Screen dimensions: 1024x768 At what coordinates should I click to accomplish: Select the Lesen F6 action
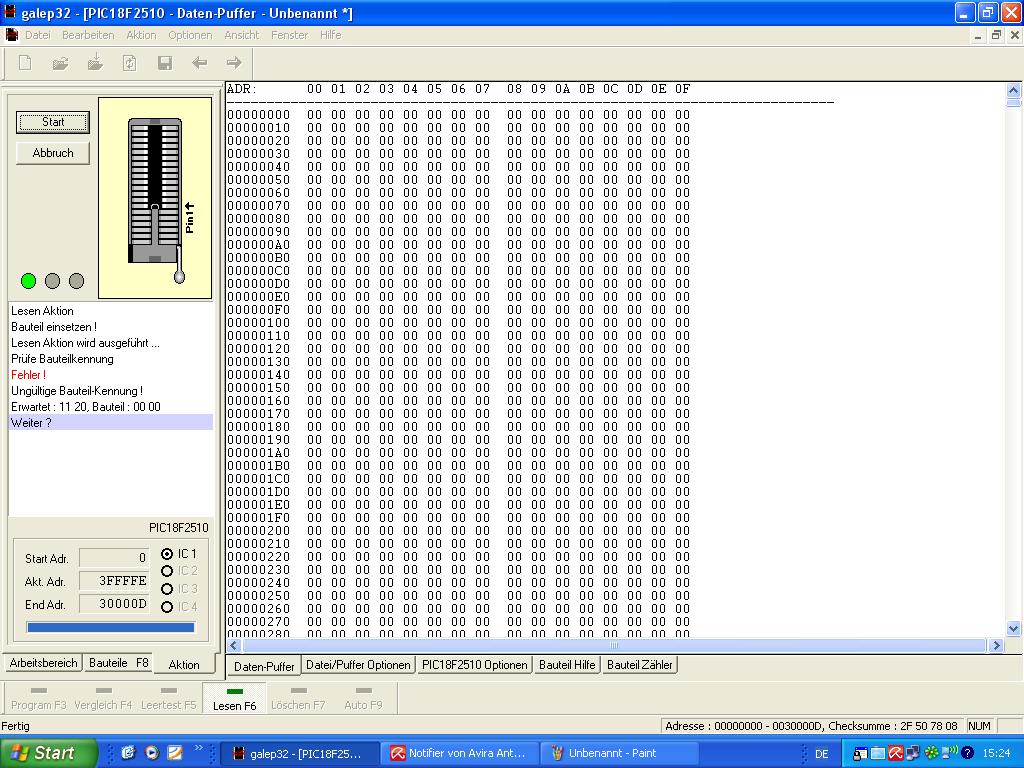click(x=234, y=699)
